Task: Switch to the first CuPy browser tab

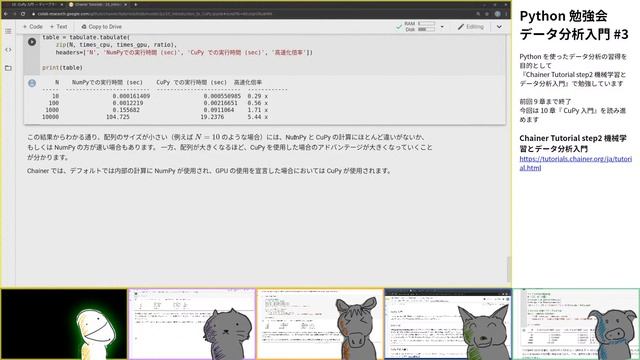Action: click(x=34, y=4)
